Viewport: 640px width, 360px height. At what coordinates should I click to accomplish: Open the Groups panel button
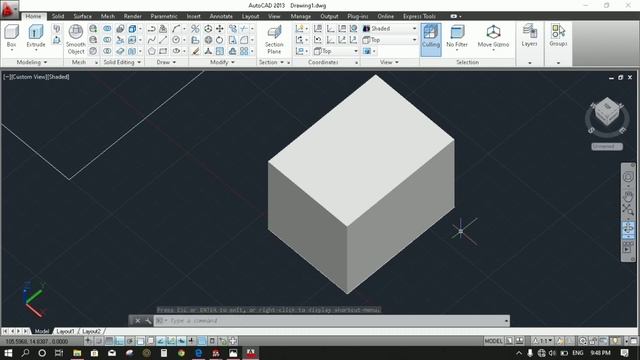tap(558, 35)
